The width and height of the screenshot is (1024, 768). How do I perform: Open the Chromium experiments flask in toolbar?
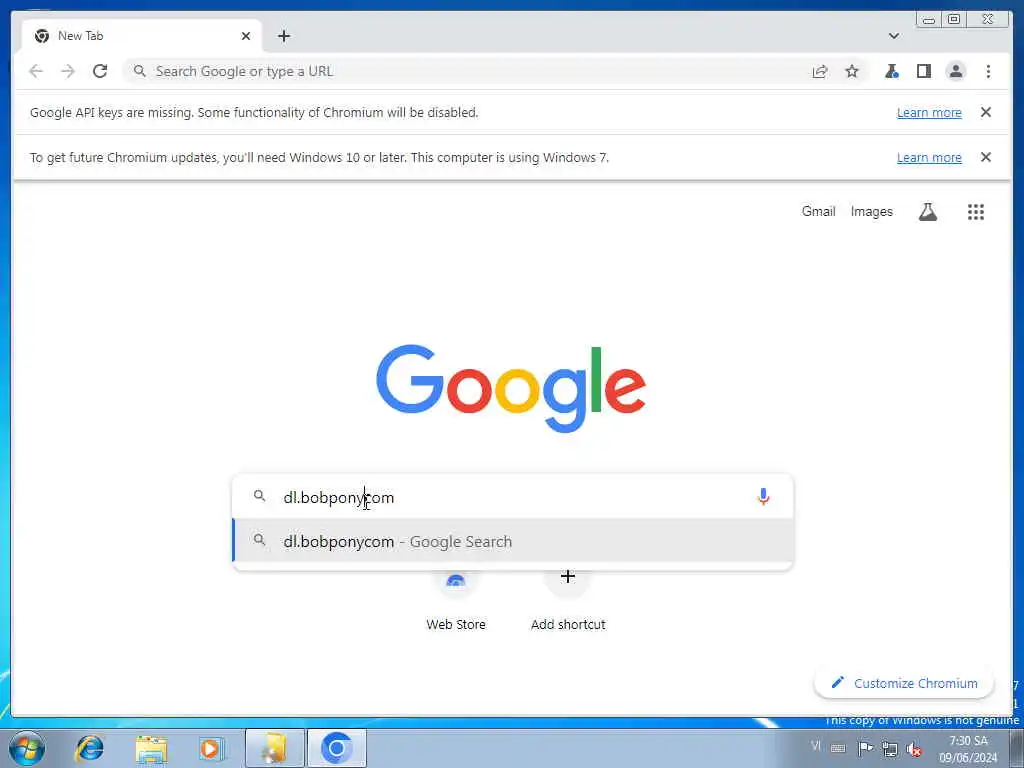tap(891, 71)
